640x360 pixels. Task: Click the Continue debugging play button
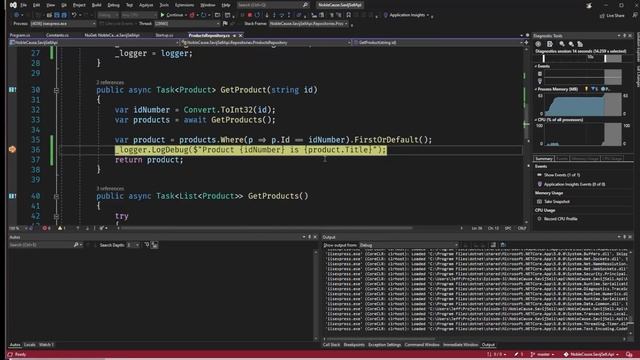point(162,15)
